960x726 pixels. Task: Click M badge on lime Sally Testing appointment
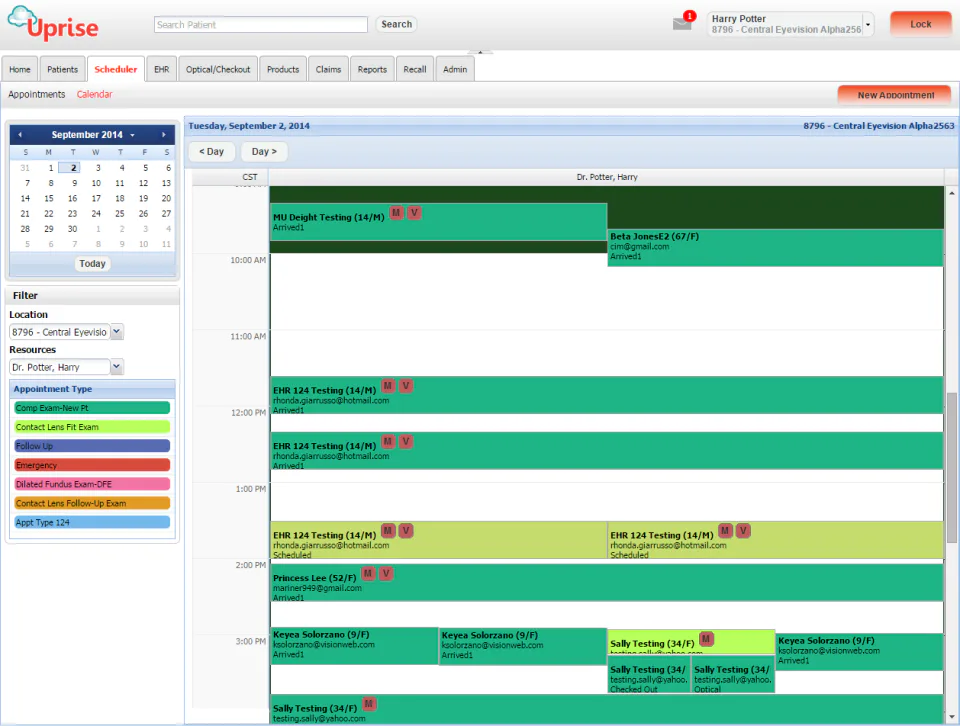tap(706, 639)
